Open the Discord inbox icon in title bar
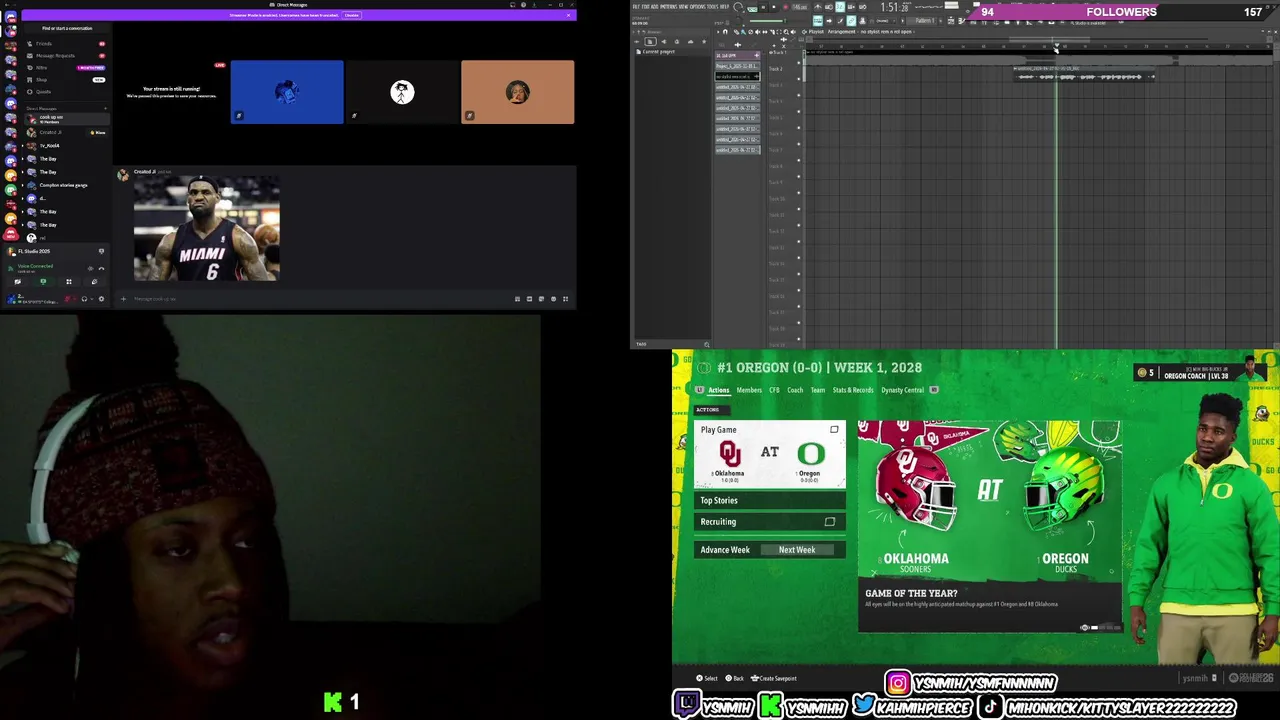 coord(512,6)
